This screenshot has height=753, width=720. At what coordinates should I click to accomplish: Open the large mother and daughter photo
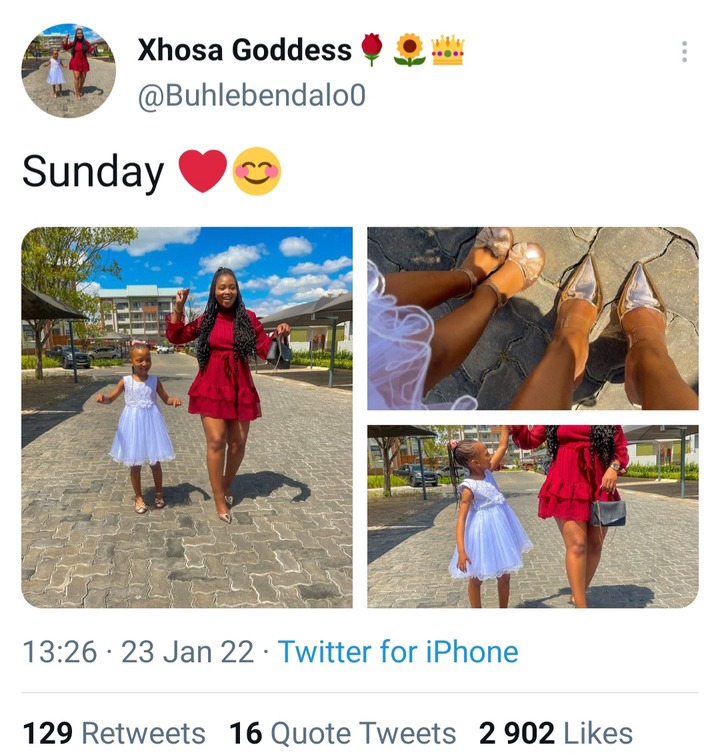click(187, 417)
